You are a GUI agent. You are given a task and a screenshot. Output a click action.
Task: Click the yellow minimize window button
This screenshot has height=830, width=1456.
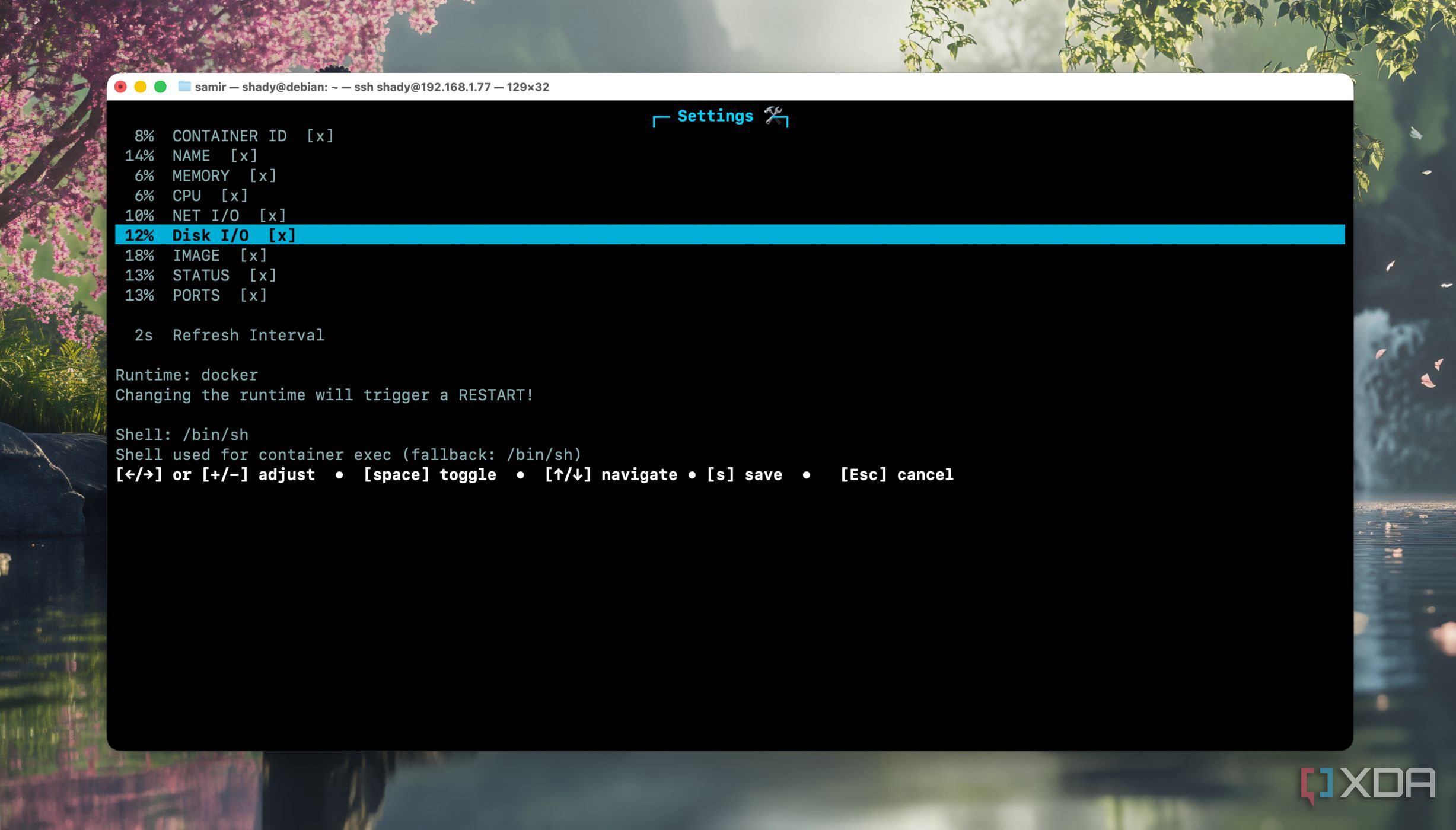click(x=141, y=87)
